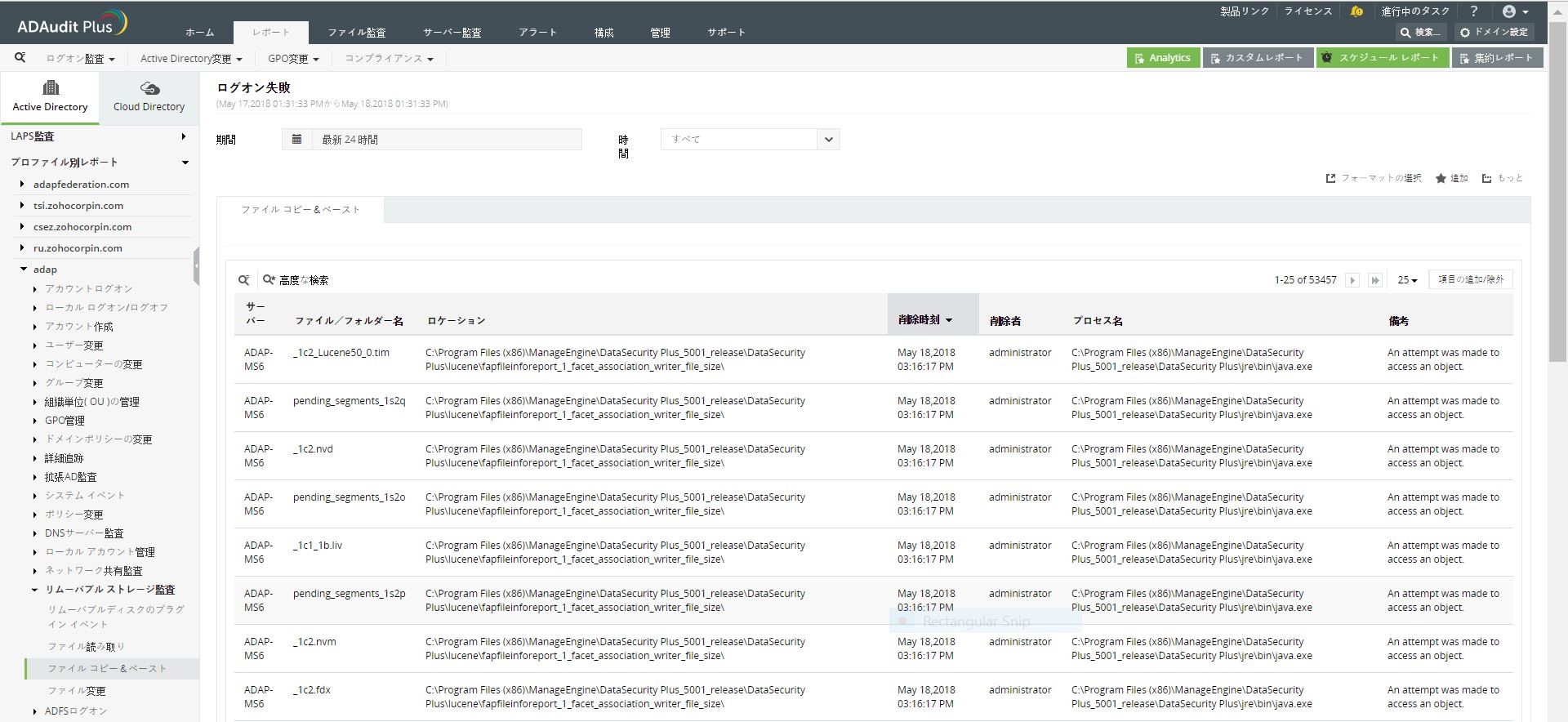Open advanced search (高度な検索)

click(x=296, y=280)
